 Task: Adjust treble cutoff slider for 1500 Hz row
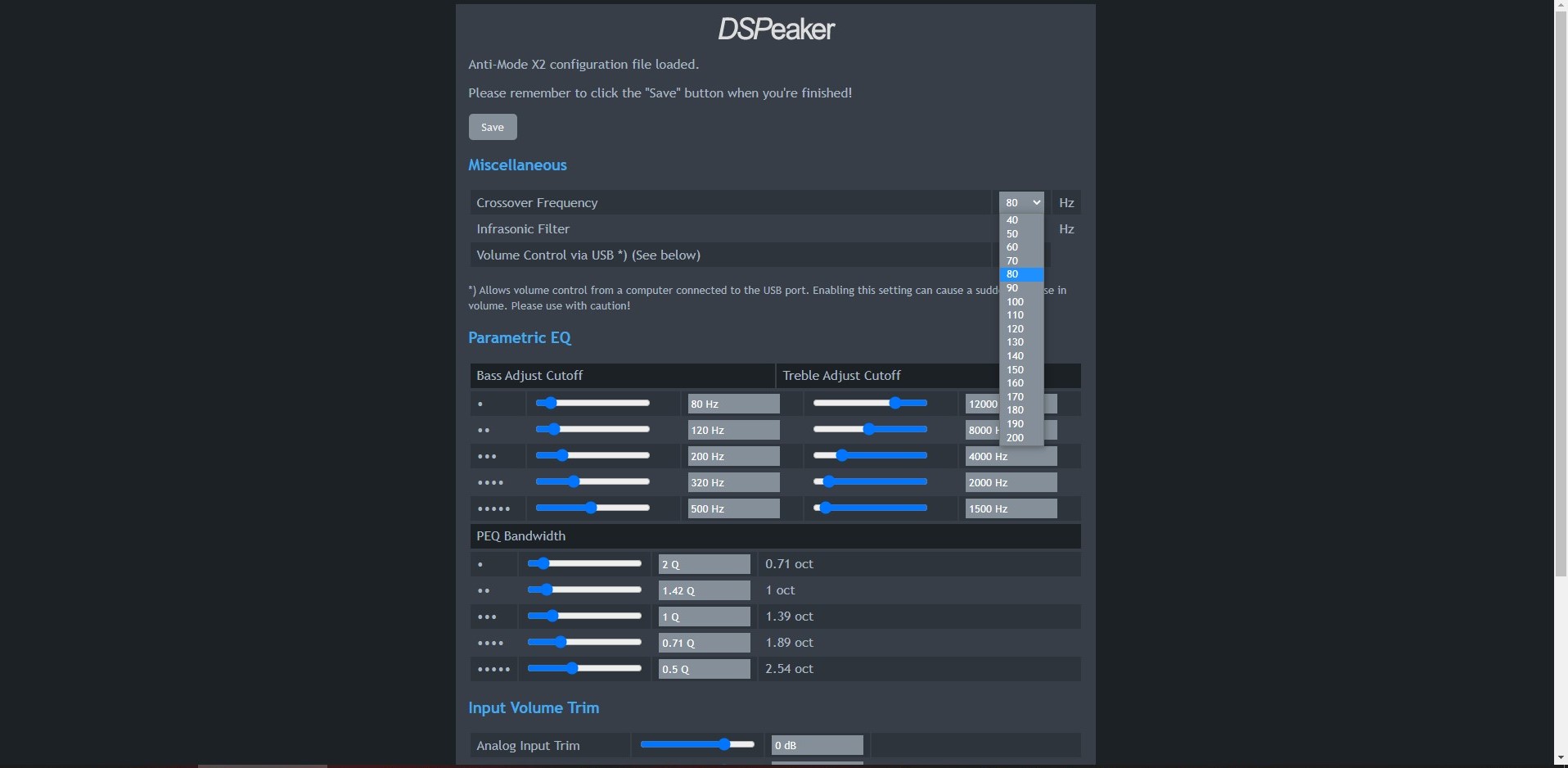point(870,508)
